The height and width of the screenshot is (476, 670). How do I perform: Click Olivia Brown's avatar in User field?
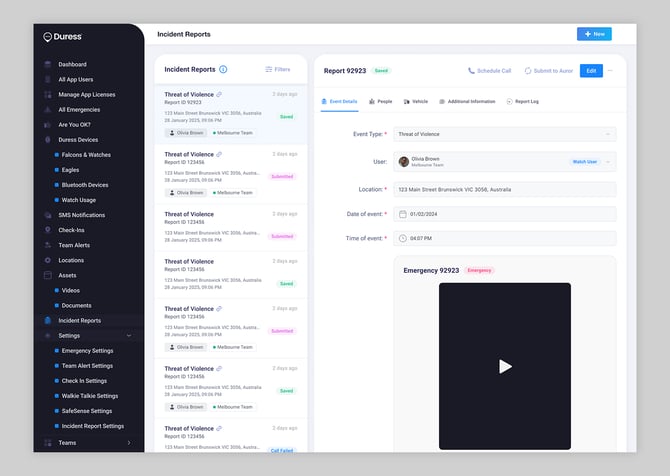(403, 162)
